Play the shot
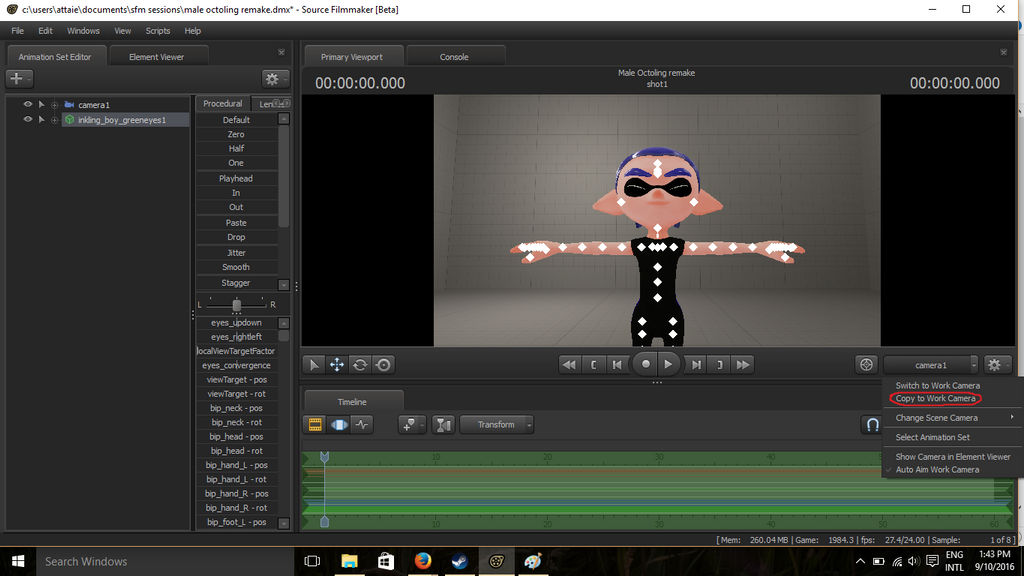Viewport: 1024px width, 576px height. (668, 364)
